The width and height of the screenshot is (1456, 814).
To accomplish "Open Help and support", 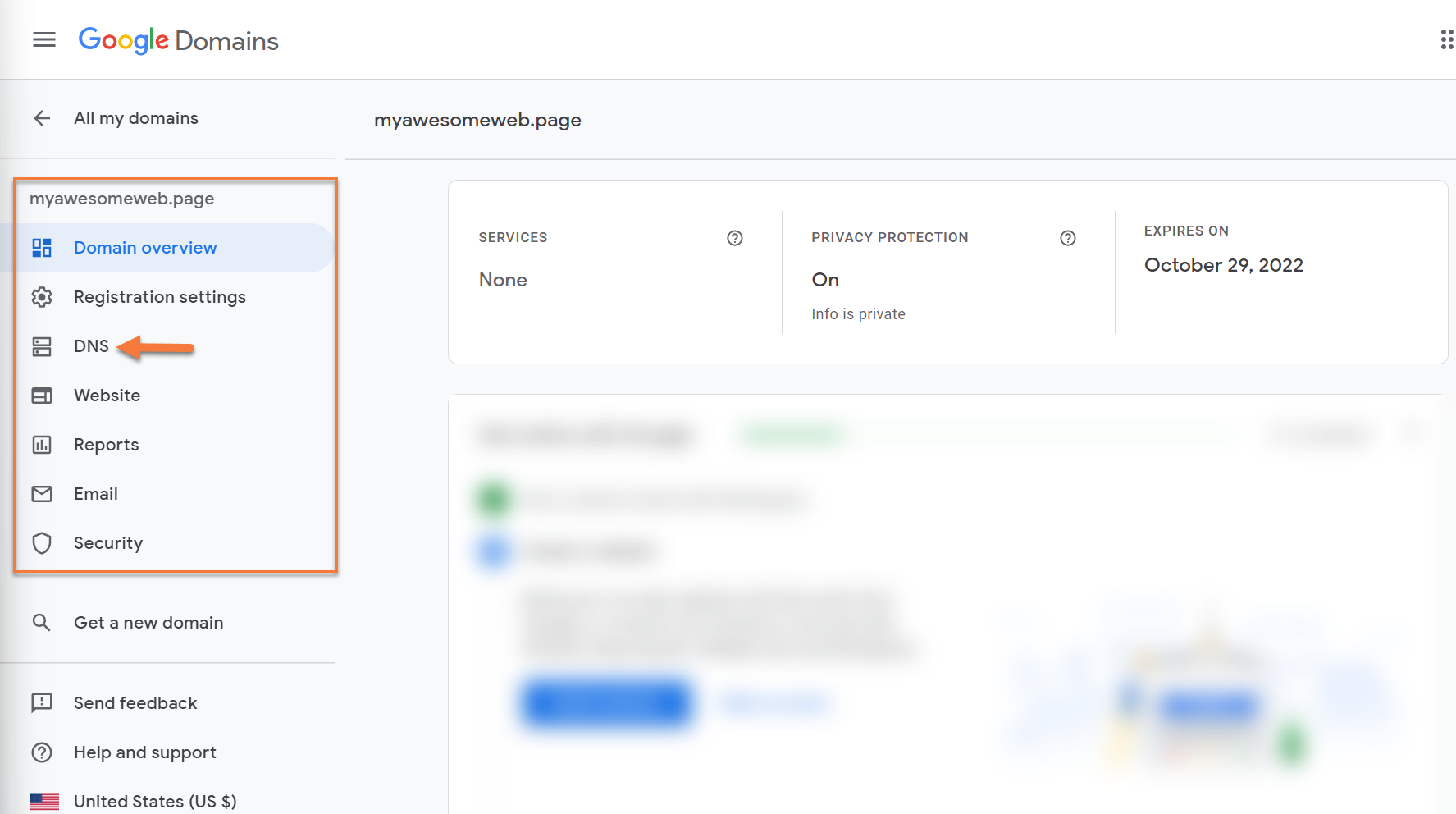I will click(x=144, y=752).
